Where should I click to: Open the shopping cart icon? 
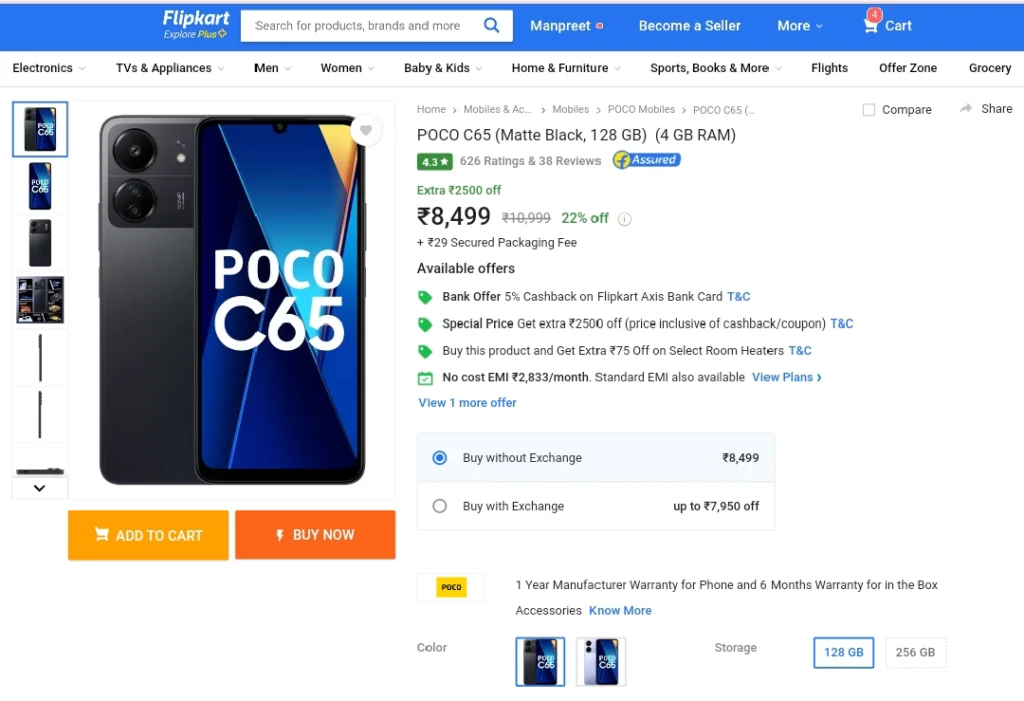tap(871, 25)
